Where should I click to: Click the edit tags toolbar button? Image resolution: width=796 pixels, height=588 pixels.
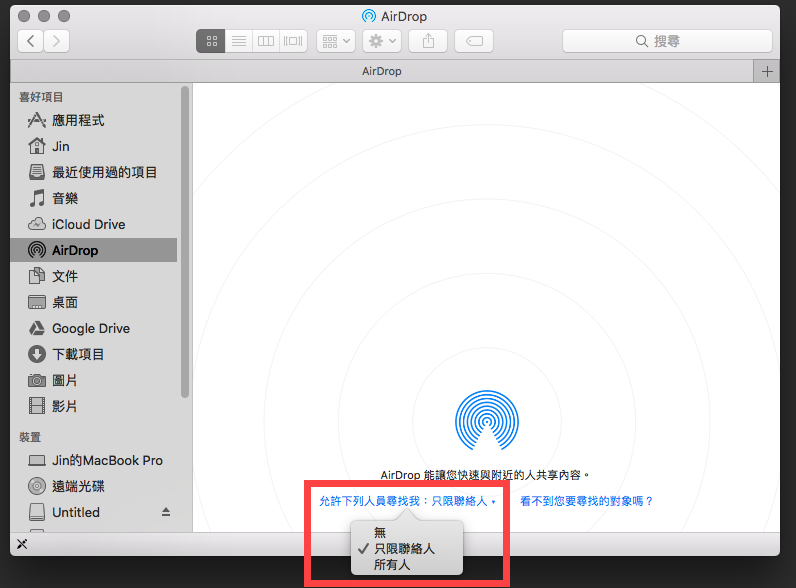(474, 41)
